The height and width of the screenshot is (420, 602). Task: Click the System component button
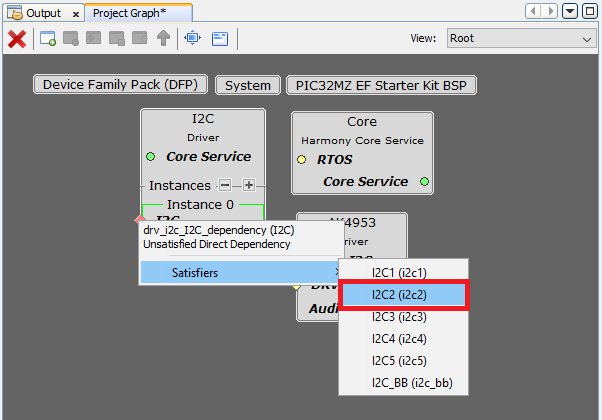point(247,85)
